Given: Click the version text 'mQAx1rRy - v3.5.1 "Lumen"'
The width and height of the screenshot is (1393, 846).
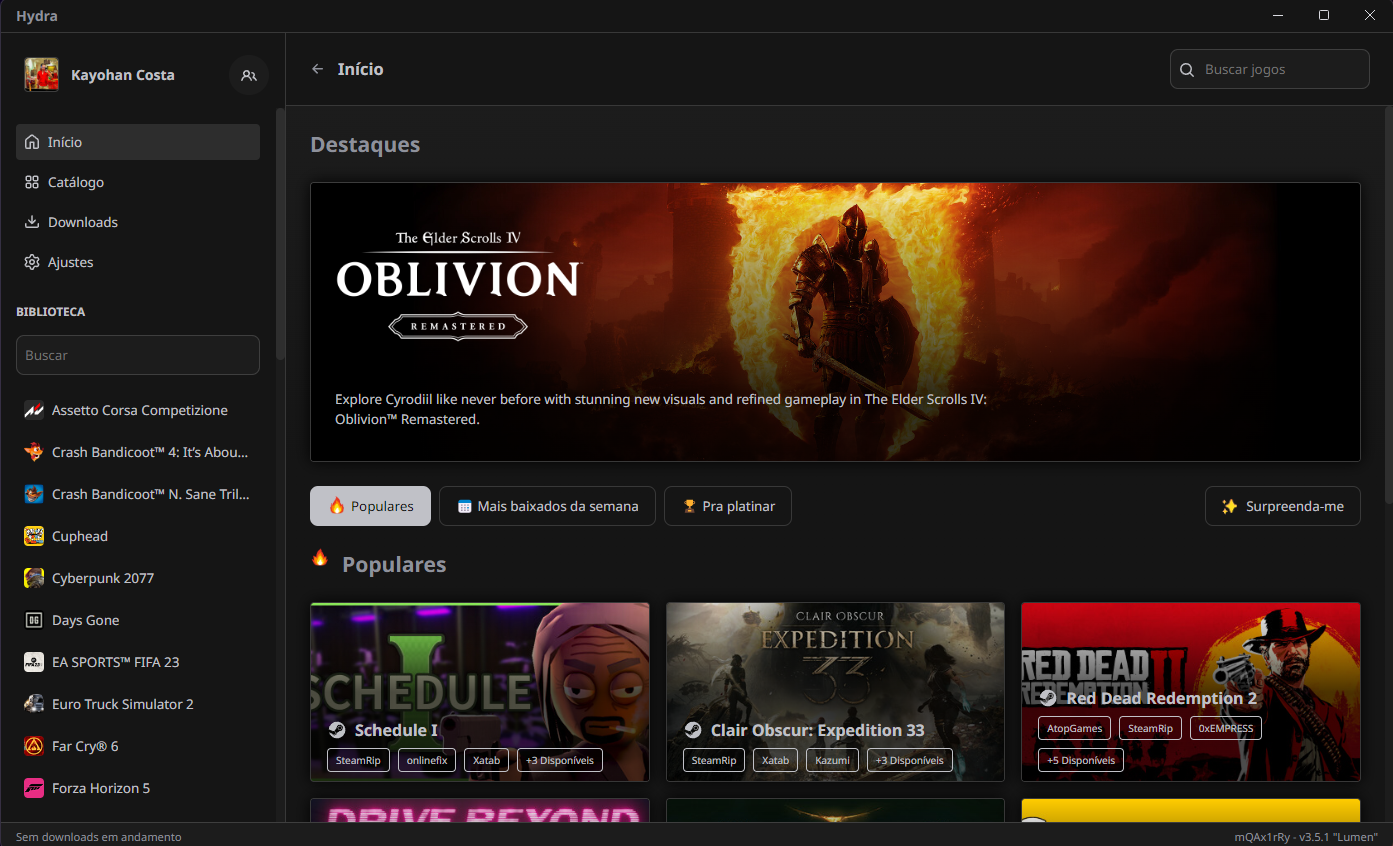Looking at the screenshot, I should [1306, 837].
